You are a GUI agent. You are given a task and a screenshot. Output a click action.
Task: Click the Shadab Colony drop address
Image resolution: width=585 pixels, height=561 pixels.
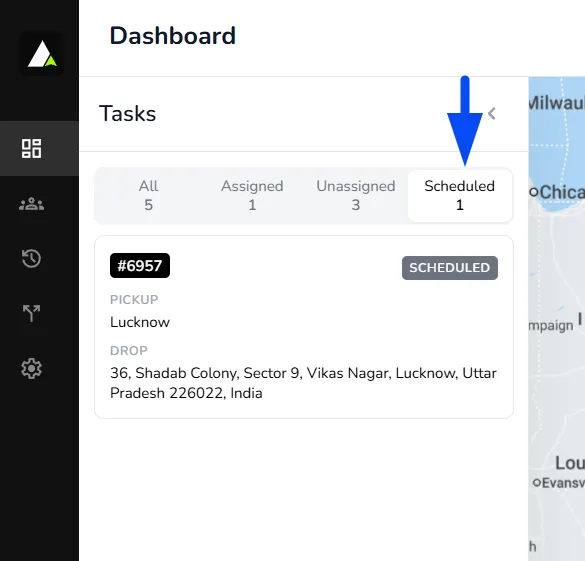coord(303,383)
